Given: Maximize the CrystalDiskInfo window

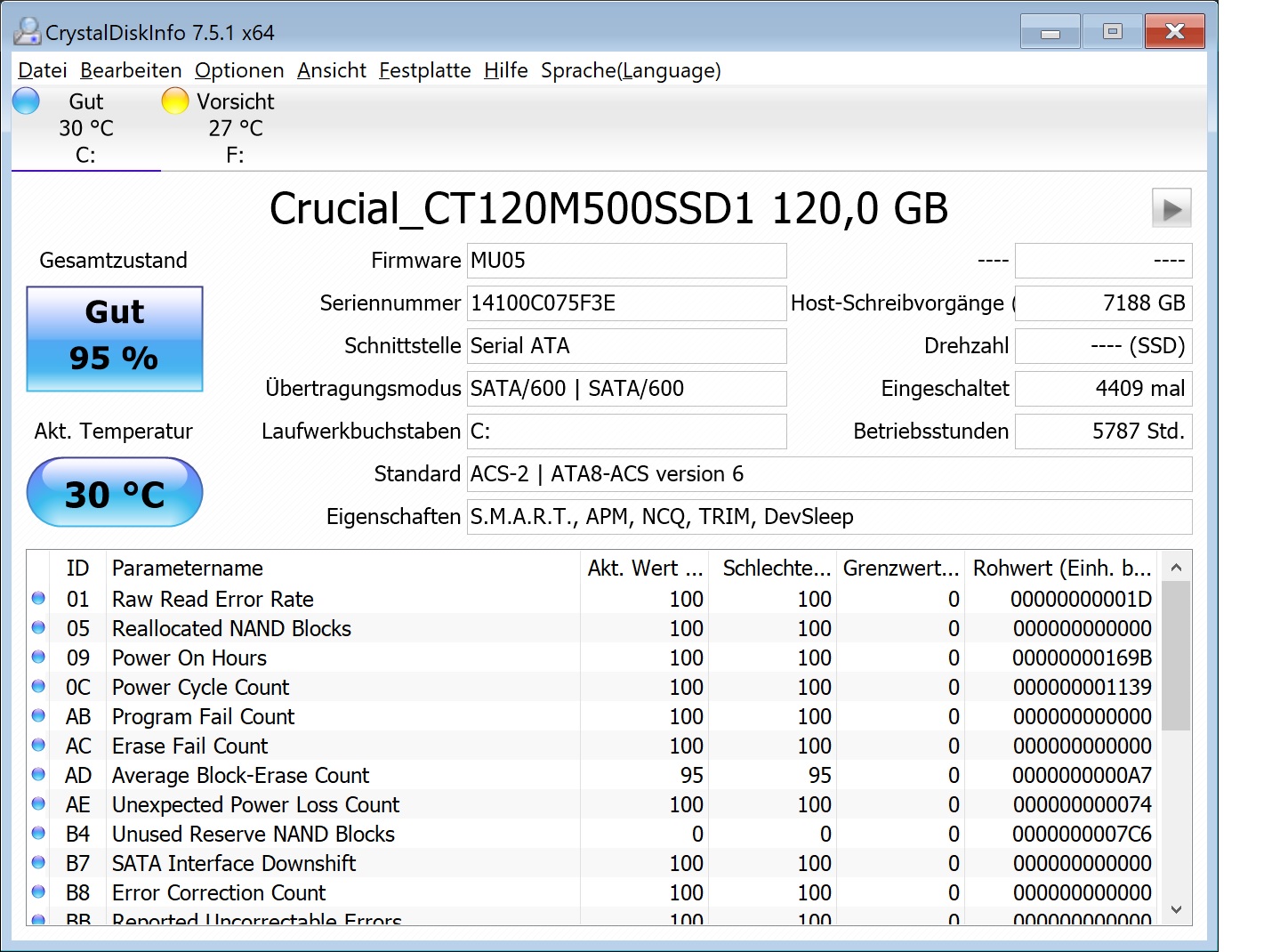Looking at the screenshot, I should (x=1112, y=32).
